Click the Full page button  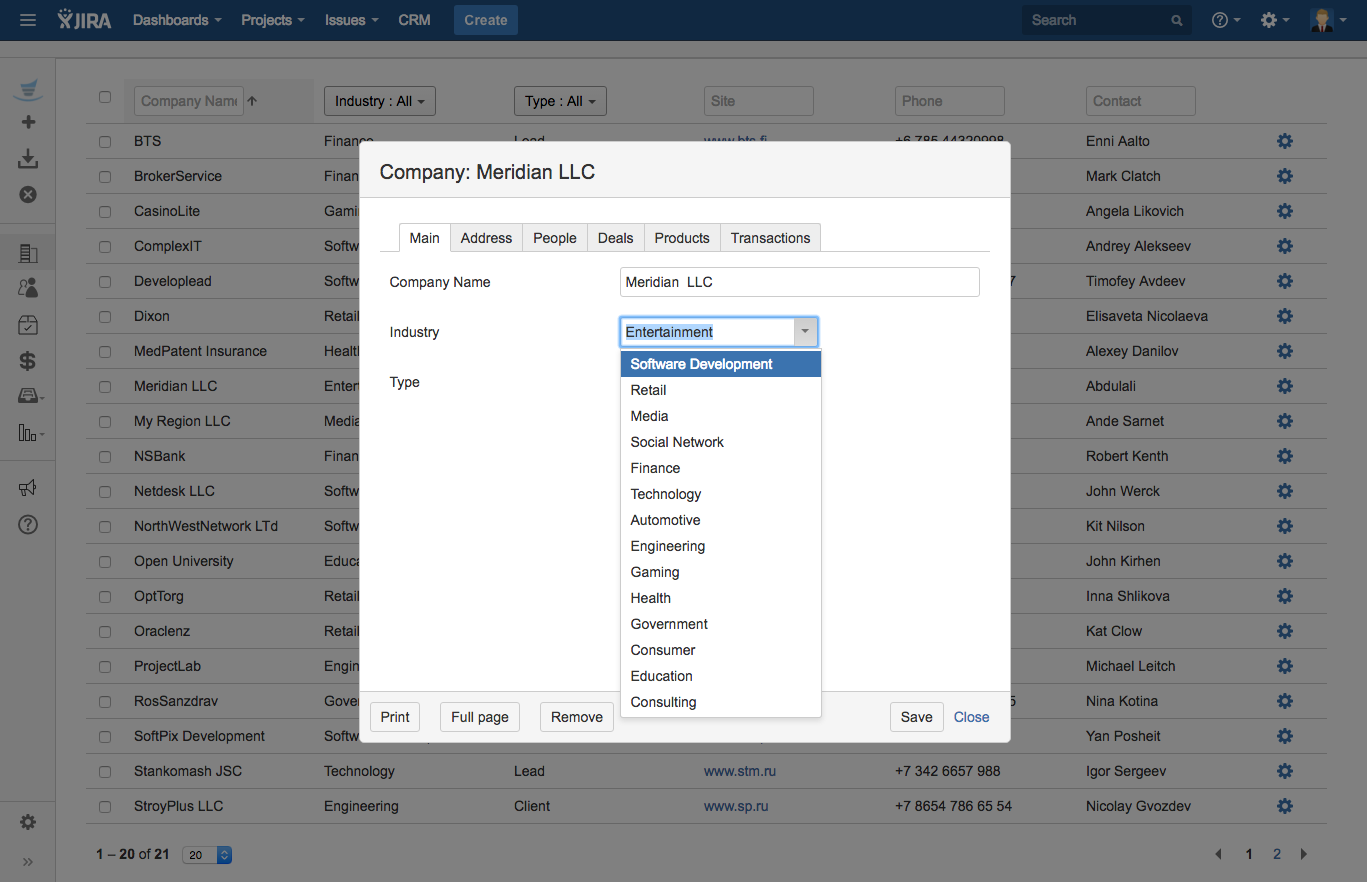(x=480, y=717)
